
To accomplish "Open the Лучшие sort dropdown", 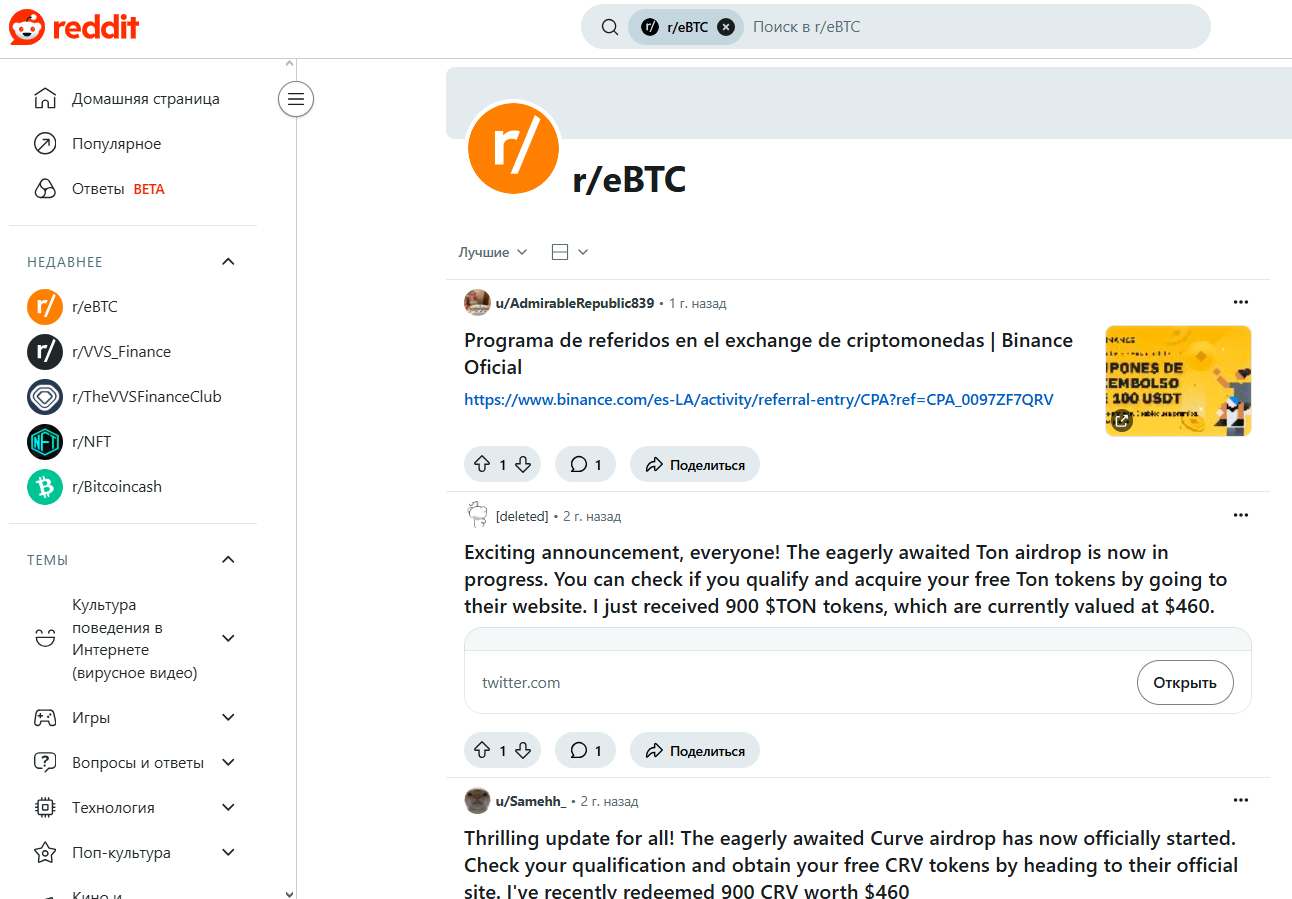I will click(492, 252).
